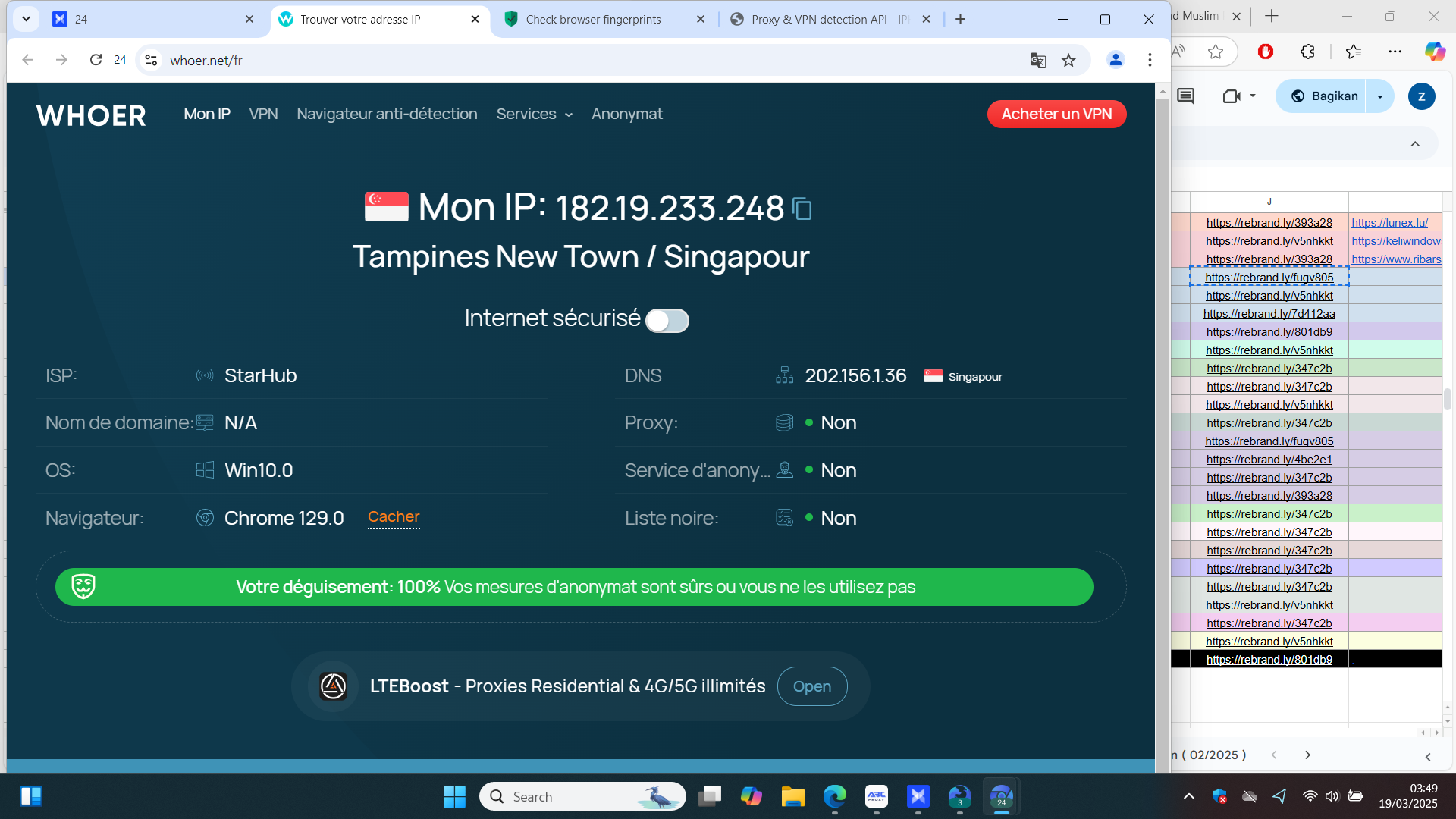Bookmark whoer.net with the star icon
This screenshot has width=1456, height=819.
[1068, 60]
